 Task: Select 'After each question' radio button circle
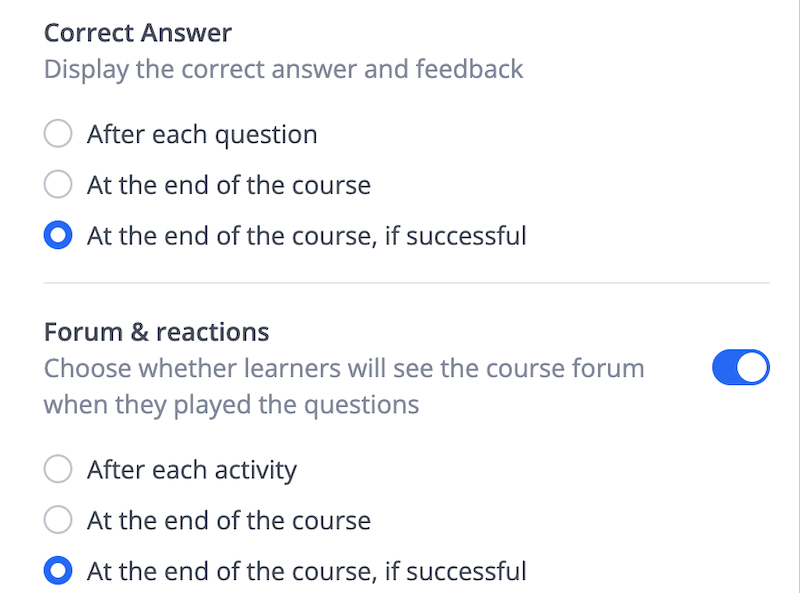(x=59, y=134)
